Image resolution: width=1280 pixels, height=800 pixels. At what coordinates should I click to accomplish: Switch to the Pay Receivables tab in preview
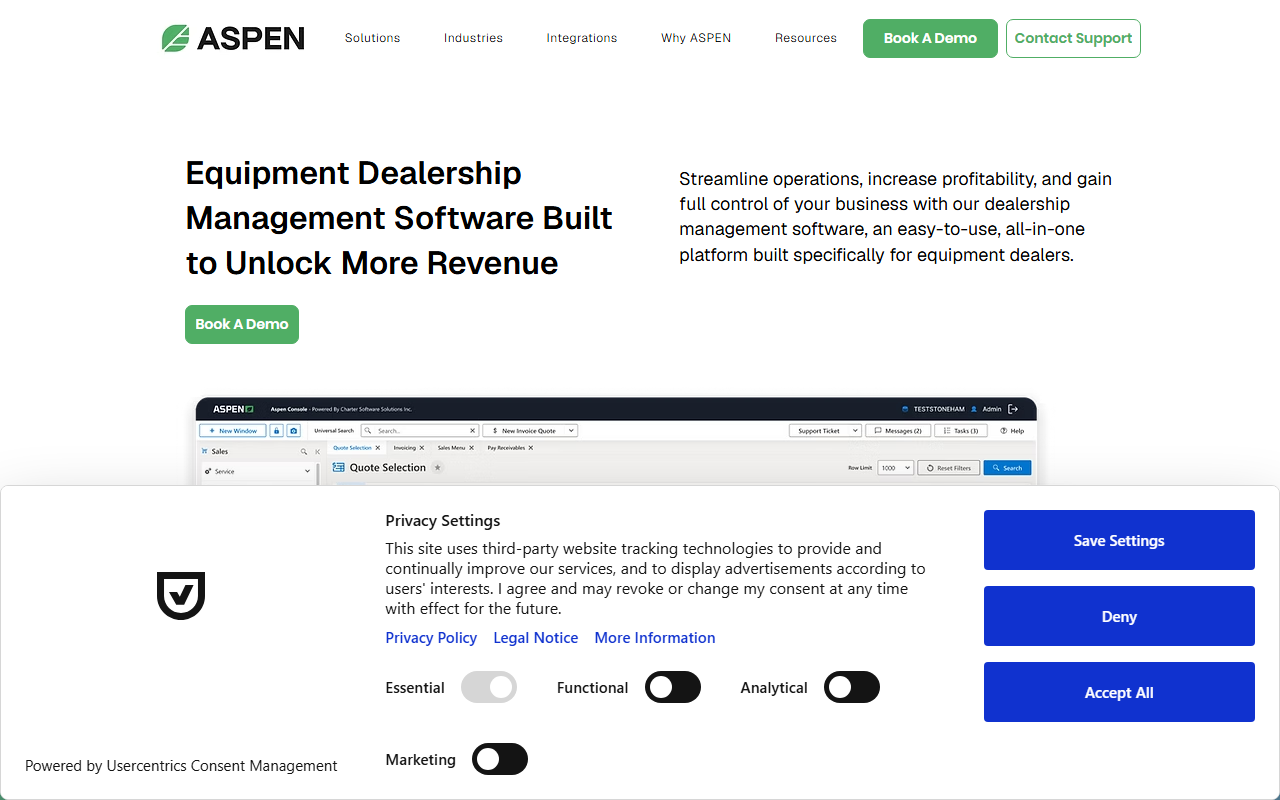[x=506, y=448]
